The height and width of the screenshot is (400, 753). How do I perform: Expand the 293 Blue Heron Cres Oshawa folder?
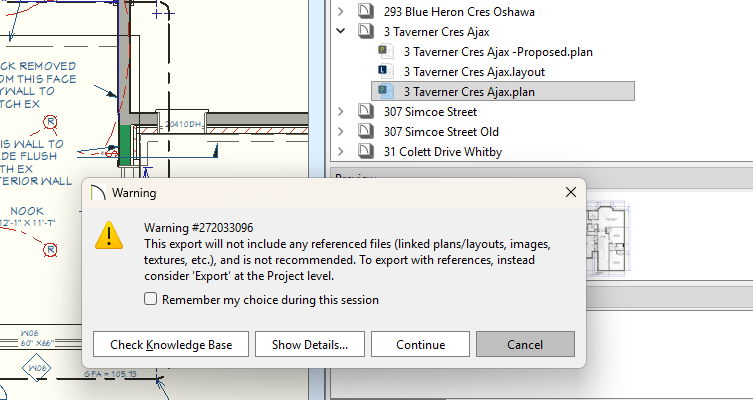pyautogui.click(x=342, y=12)
